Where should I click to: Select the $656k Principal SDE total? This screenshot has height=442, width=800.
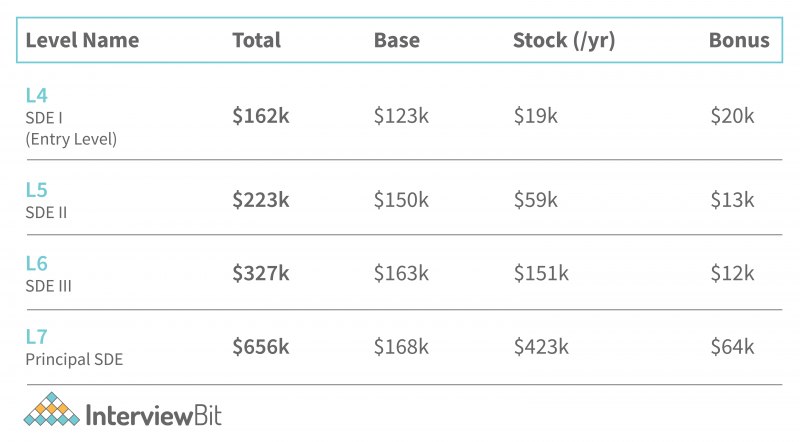tap(261, 347)
